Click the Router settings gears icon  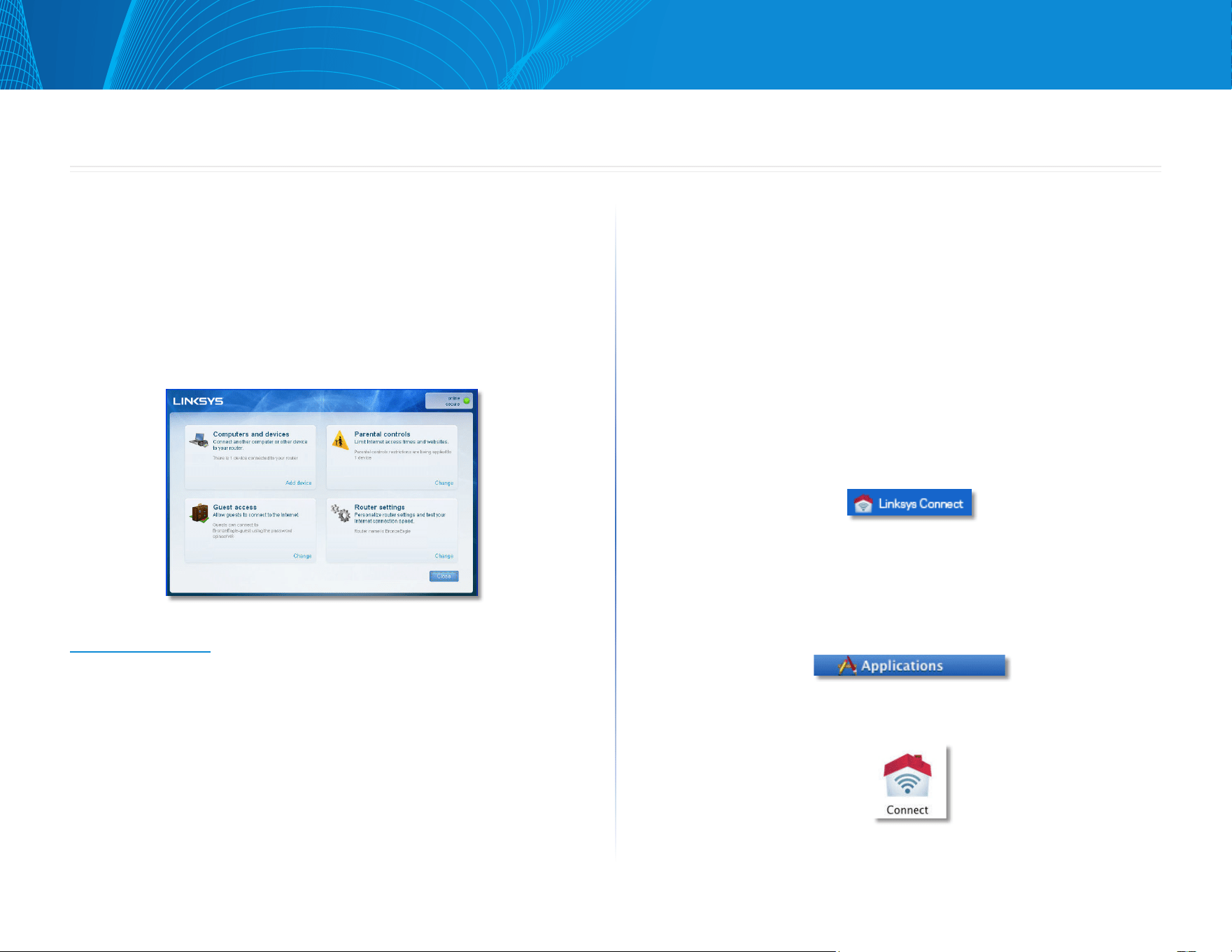[x=341, y=513]
